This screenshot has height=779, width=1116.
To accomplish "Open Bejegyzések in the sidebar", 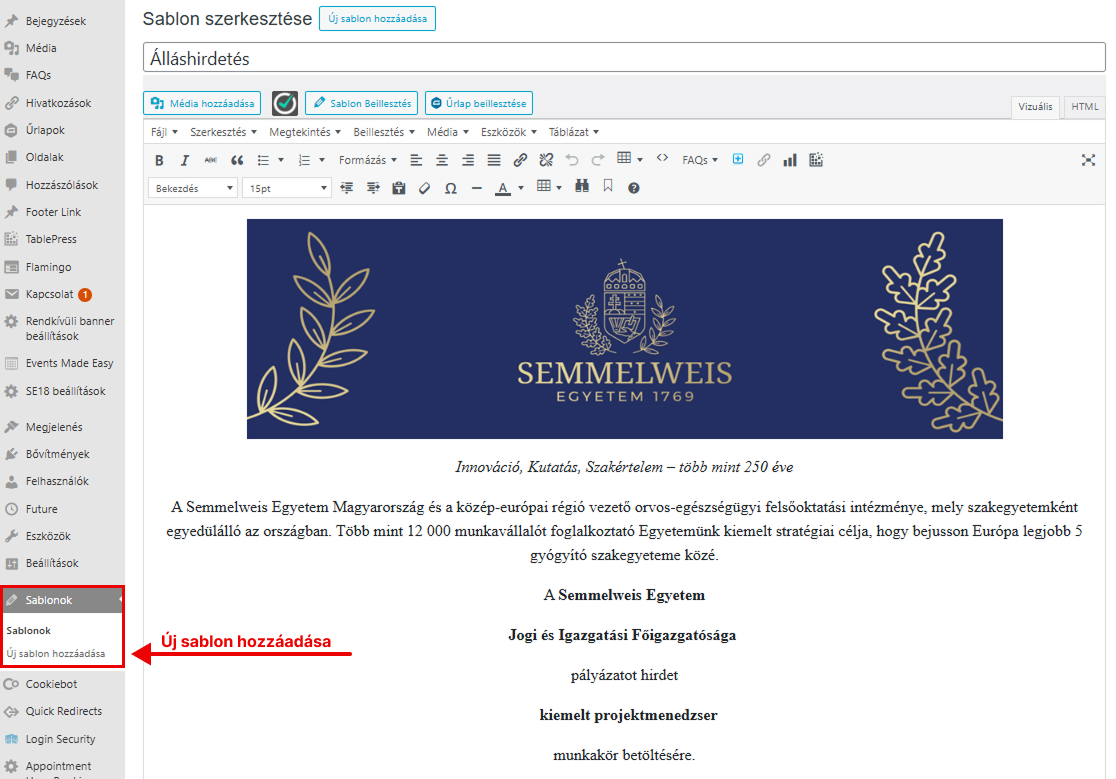I will [56, 21].
